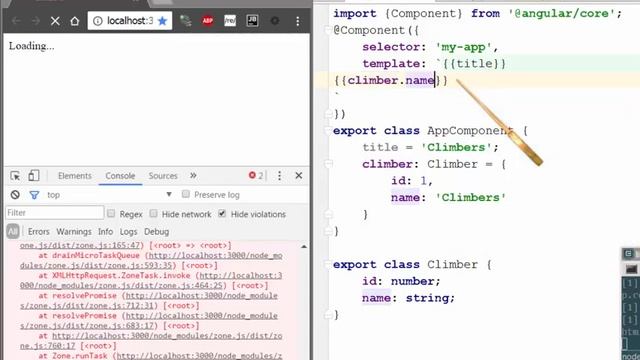The width and height of the screenshot is (640, 360).
Task: View site information icon in address bar
Action: pyautogui.click(x=98, y=21)
